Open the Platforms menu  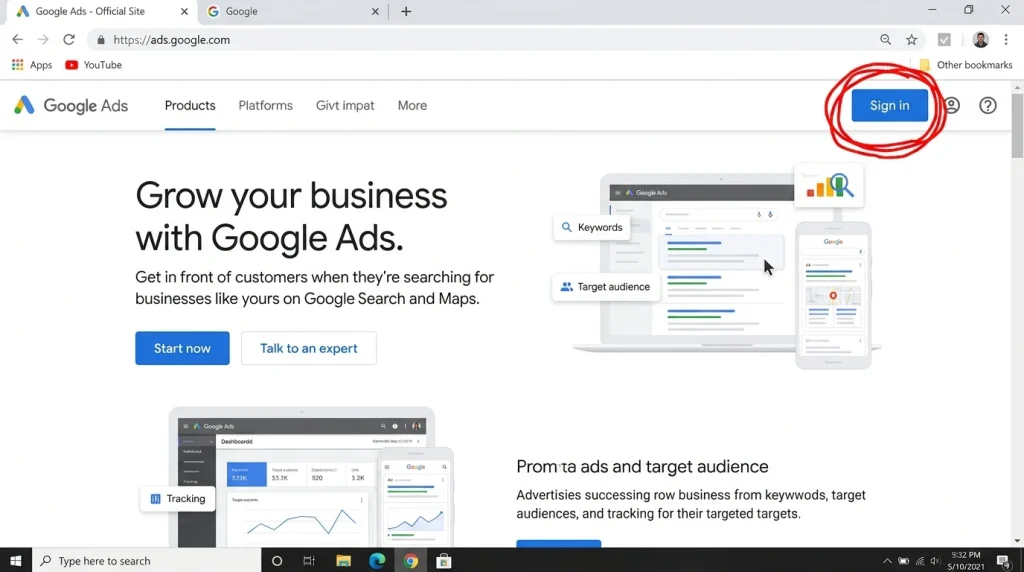(x=265, y=105)
